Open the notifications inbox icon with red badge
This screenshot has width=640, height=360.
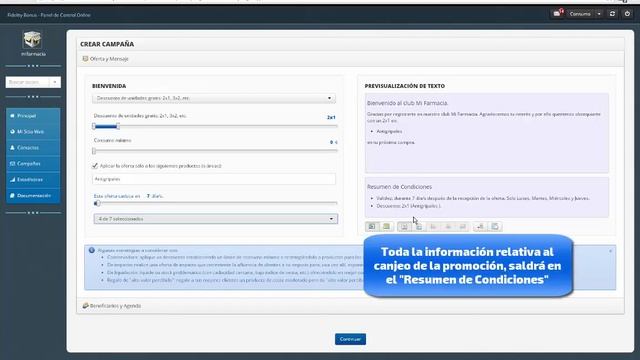tap(558, 13)
